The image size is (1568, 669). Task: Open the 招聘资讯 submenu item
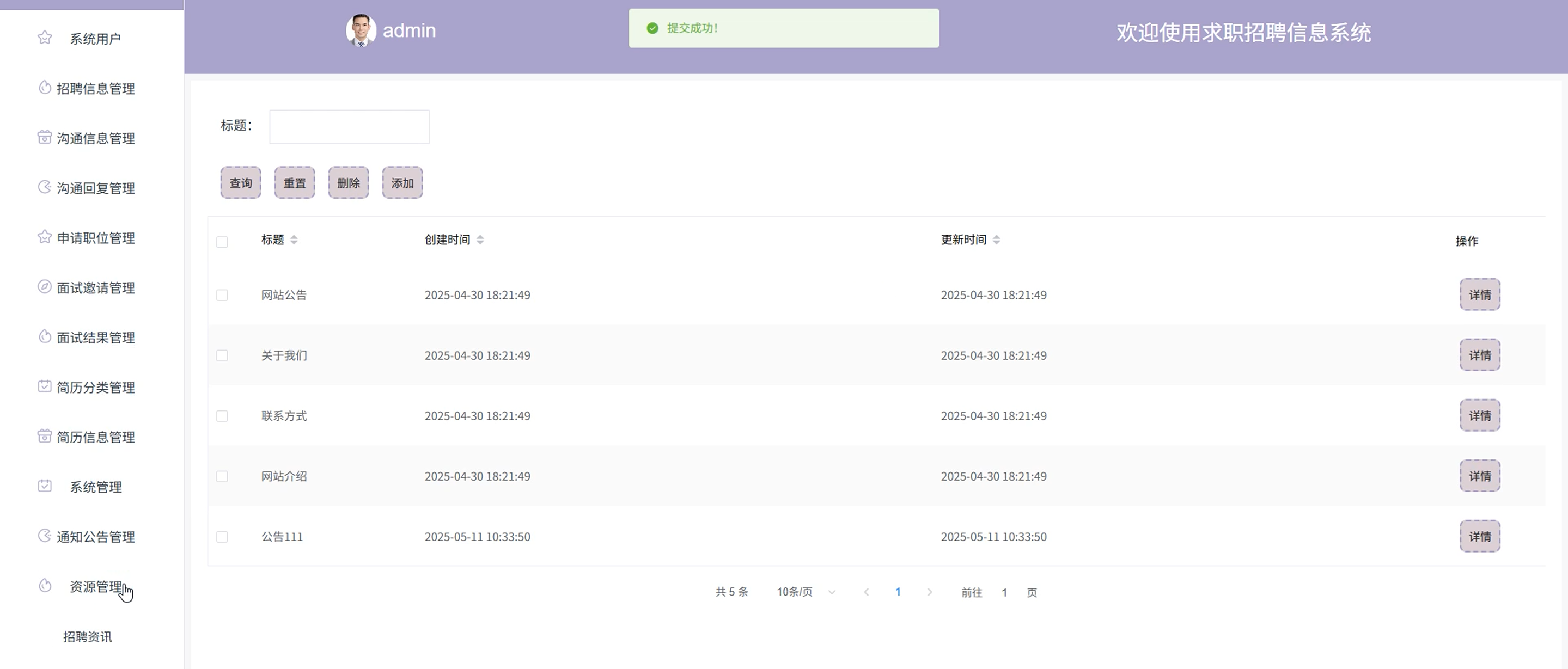[88, 637]
